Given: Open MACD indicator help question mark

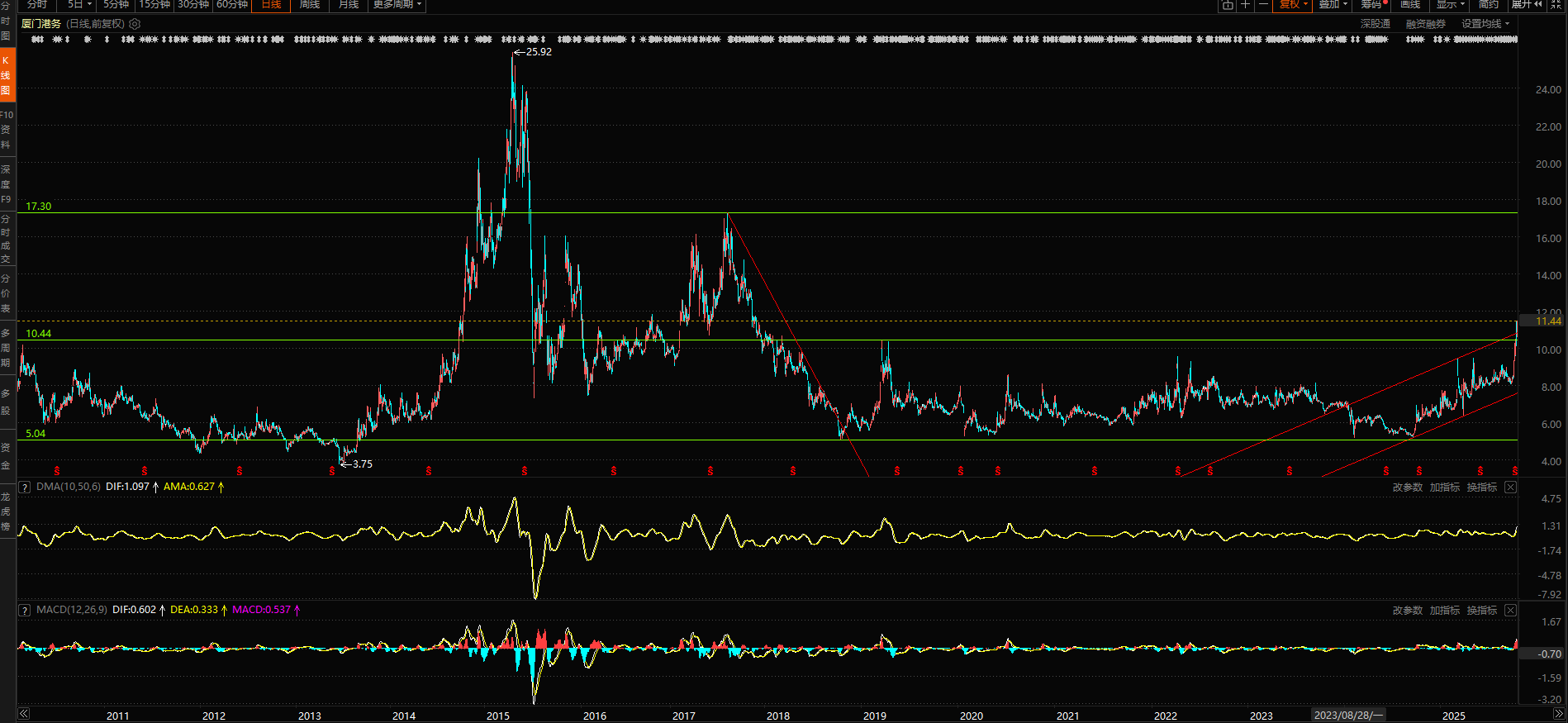Looking at the screenshot, I should pos(25,610).
